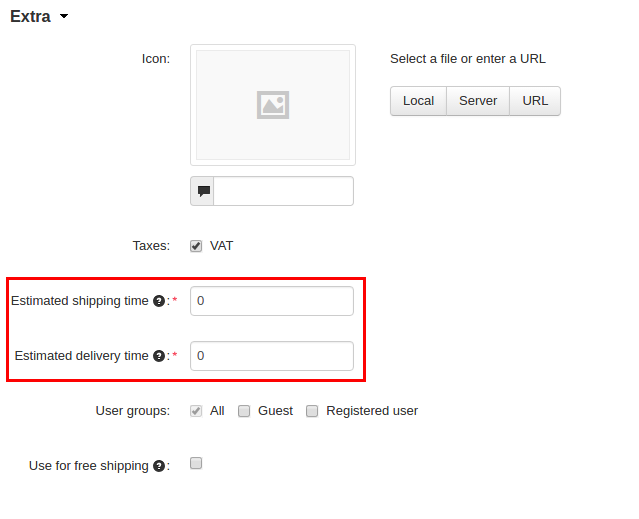Enable the Registered user checkbox
The height and width of the screenshot is (519, 639).
(312, 411)
